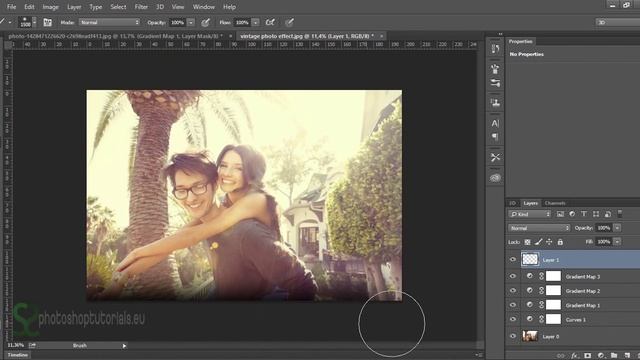This screenshot has height=360, width=640.
Task: Open the View menu
Action: tap(178, 7)
